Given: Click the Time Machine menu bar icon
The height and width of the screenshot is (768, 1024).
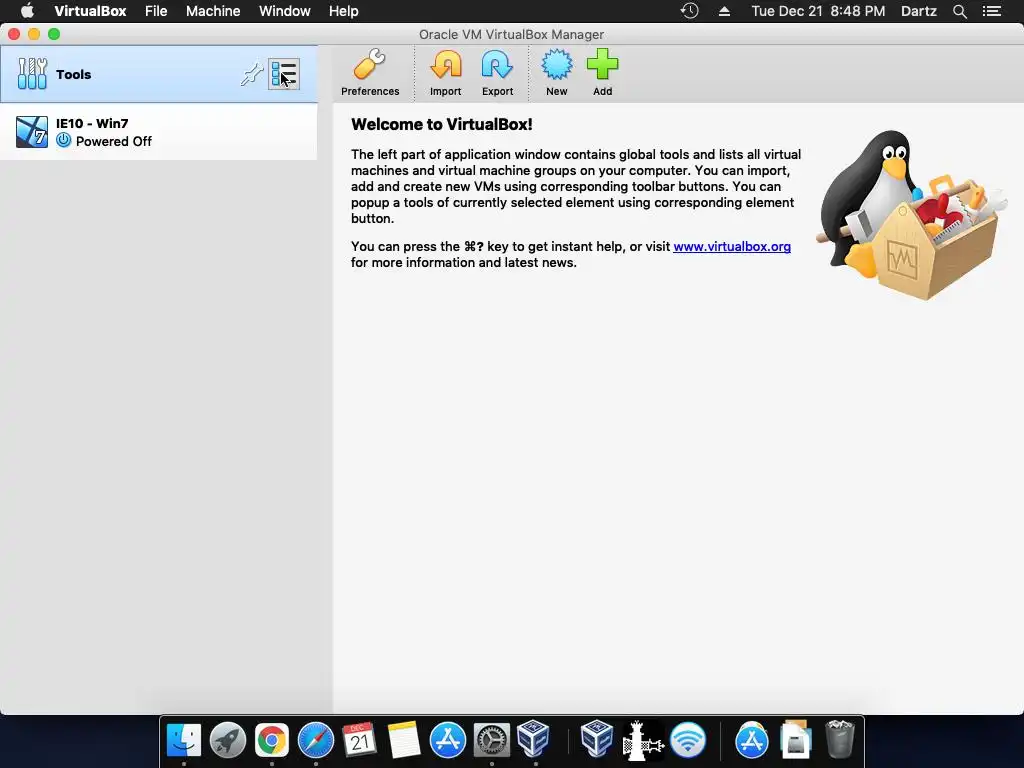Looking at the screenshot, I should pos(690,11).
